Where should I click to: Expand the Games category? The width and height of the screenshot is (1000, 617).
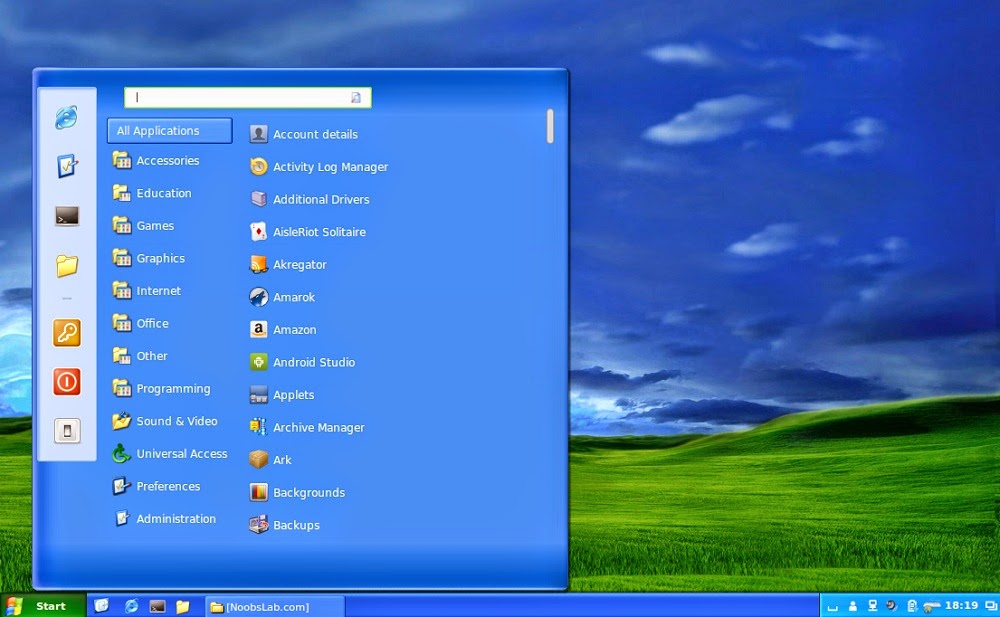(x=155, y=225)
